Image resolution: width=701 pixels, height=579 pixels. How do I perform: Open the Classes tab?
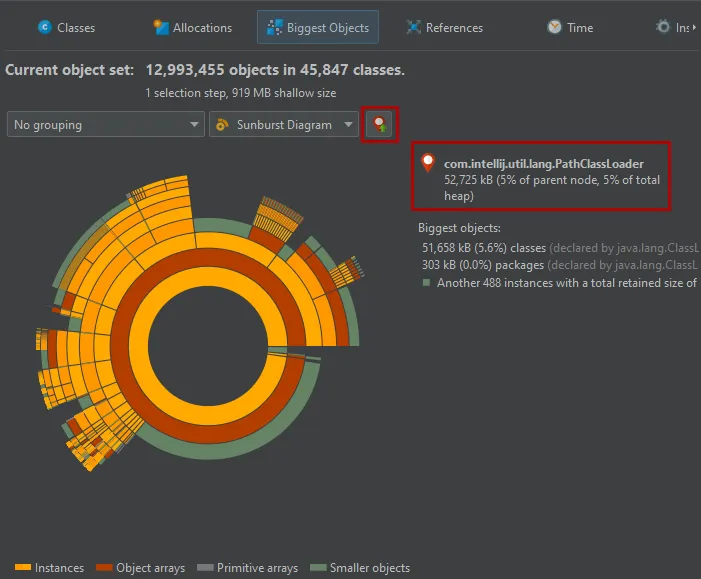(x=67, y=28)
